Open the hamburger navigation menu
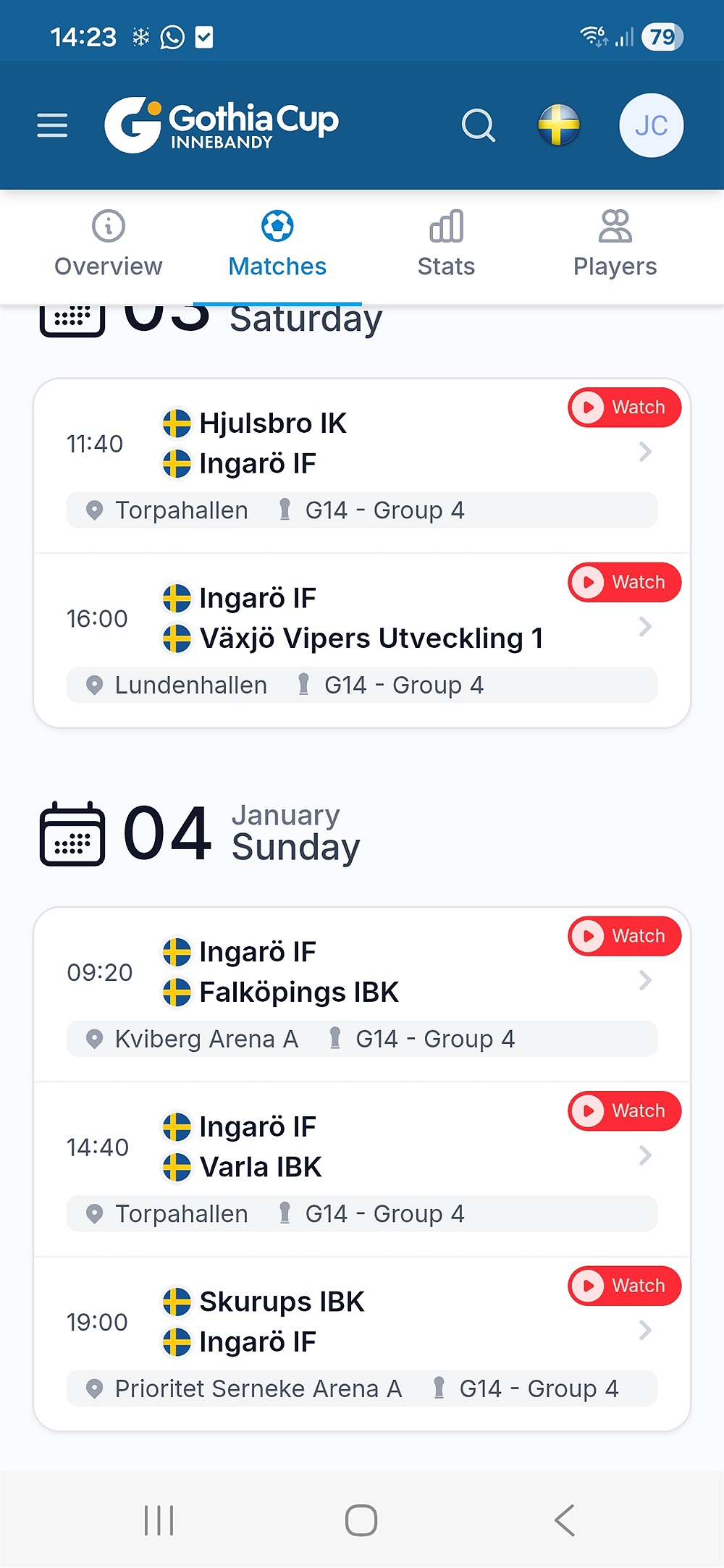This screenshot has width=724, height=1568. (52, 125)
